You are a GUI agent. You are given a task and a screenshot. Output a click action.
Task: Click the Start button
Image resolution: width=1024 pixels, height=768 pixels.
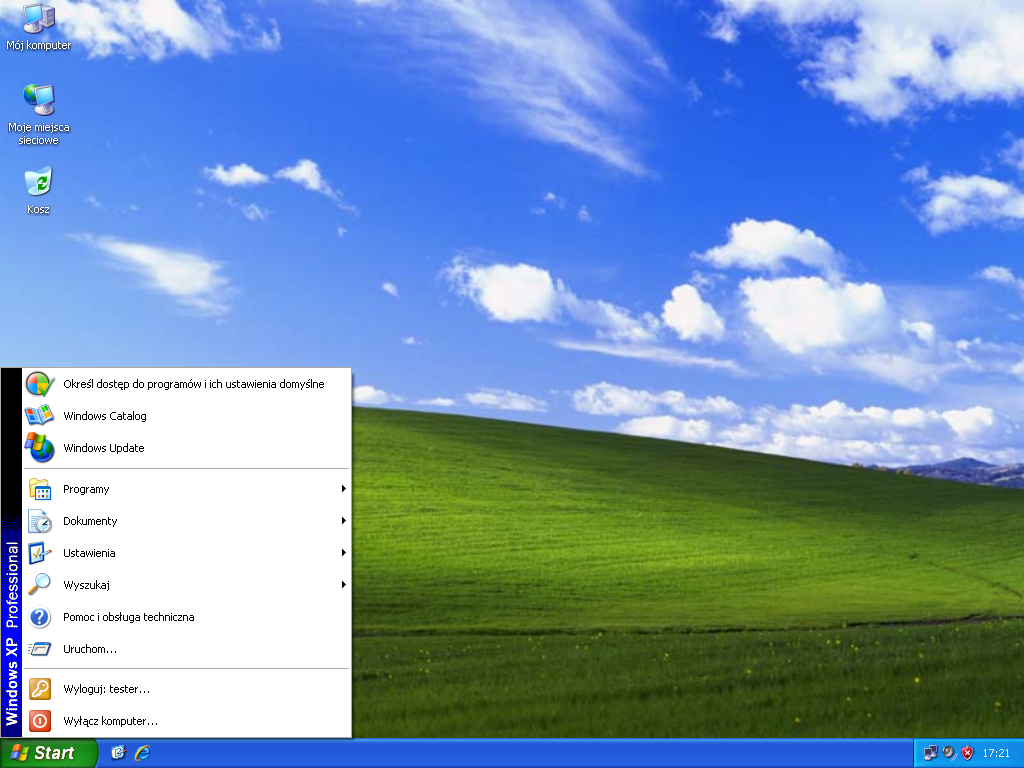click(x=48, y=753)
